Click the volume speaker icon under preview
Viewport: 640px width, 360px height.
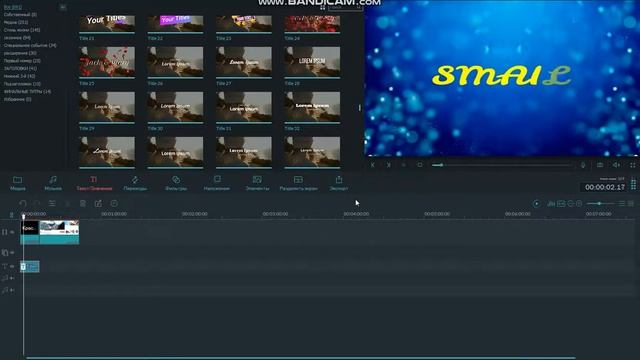[x=616, y=165]
